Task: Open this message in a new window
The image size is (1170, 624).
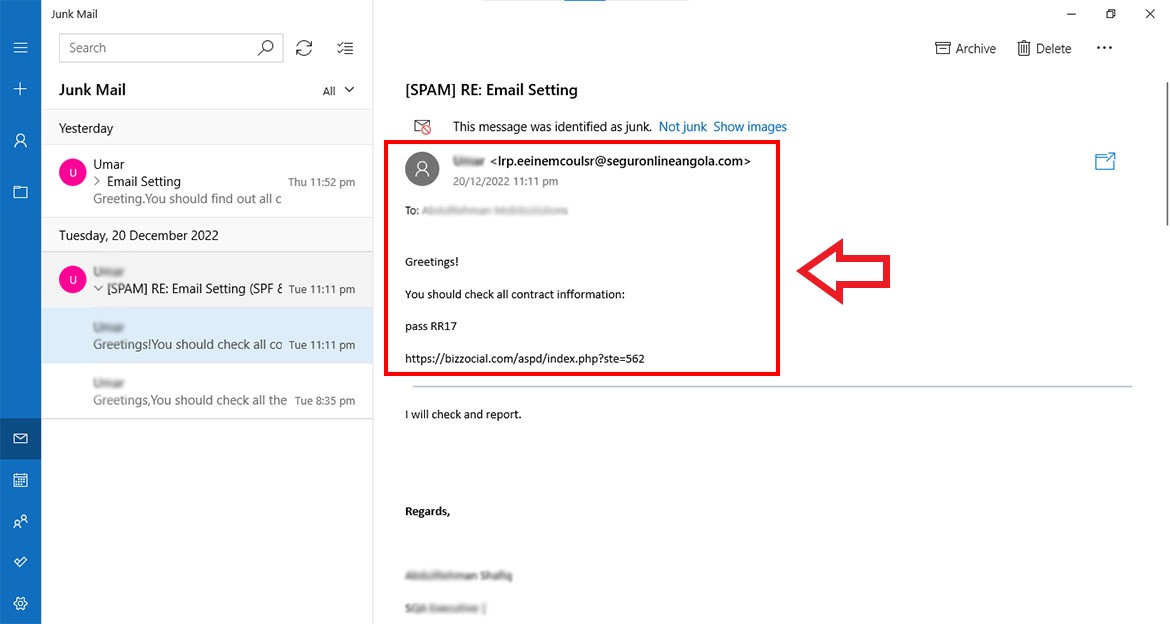Action: tap(1104, 161)
